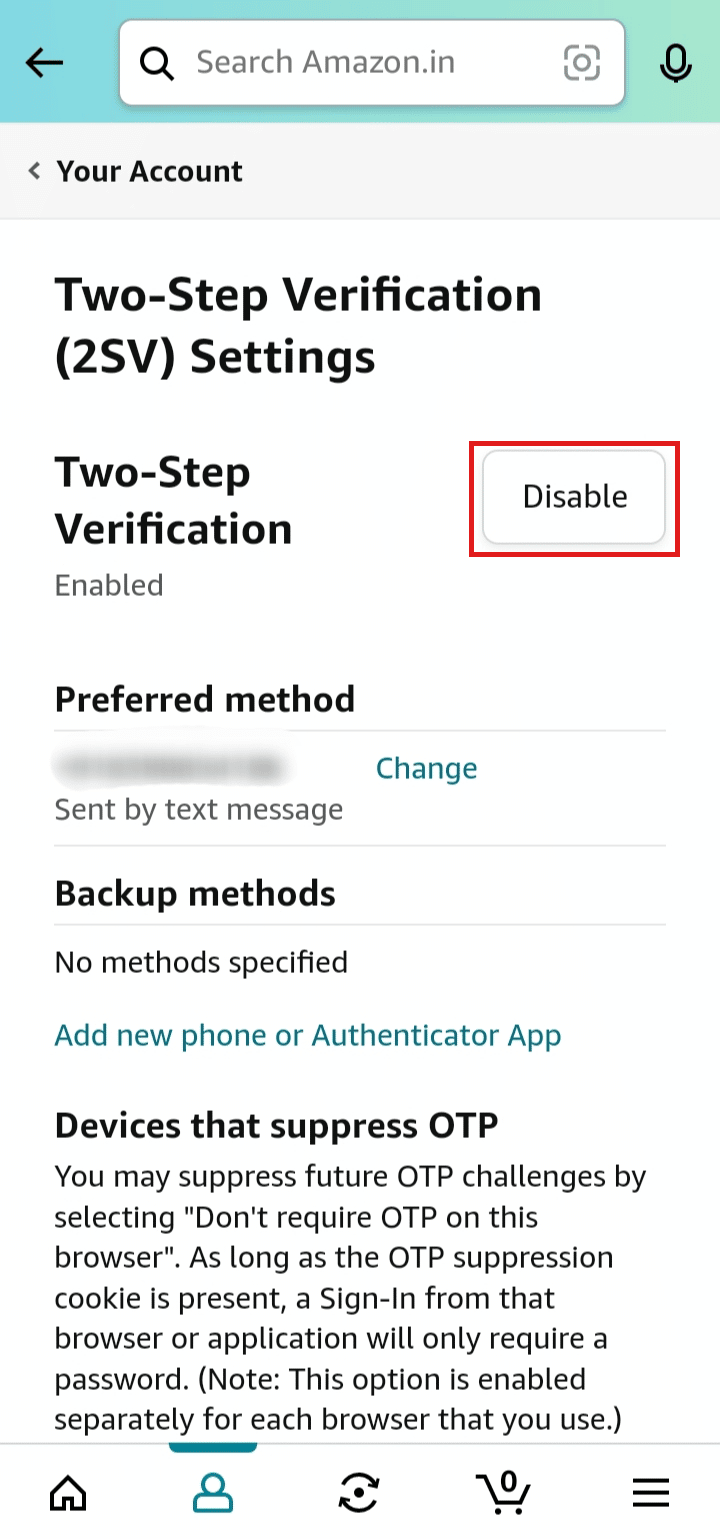This screenshot has height=1539, width=720.
Task: Tap the back arrow in the header
Action: tap(44, 63)
